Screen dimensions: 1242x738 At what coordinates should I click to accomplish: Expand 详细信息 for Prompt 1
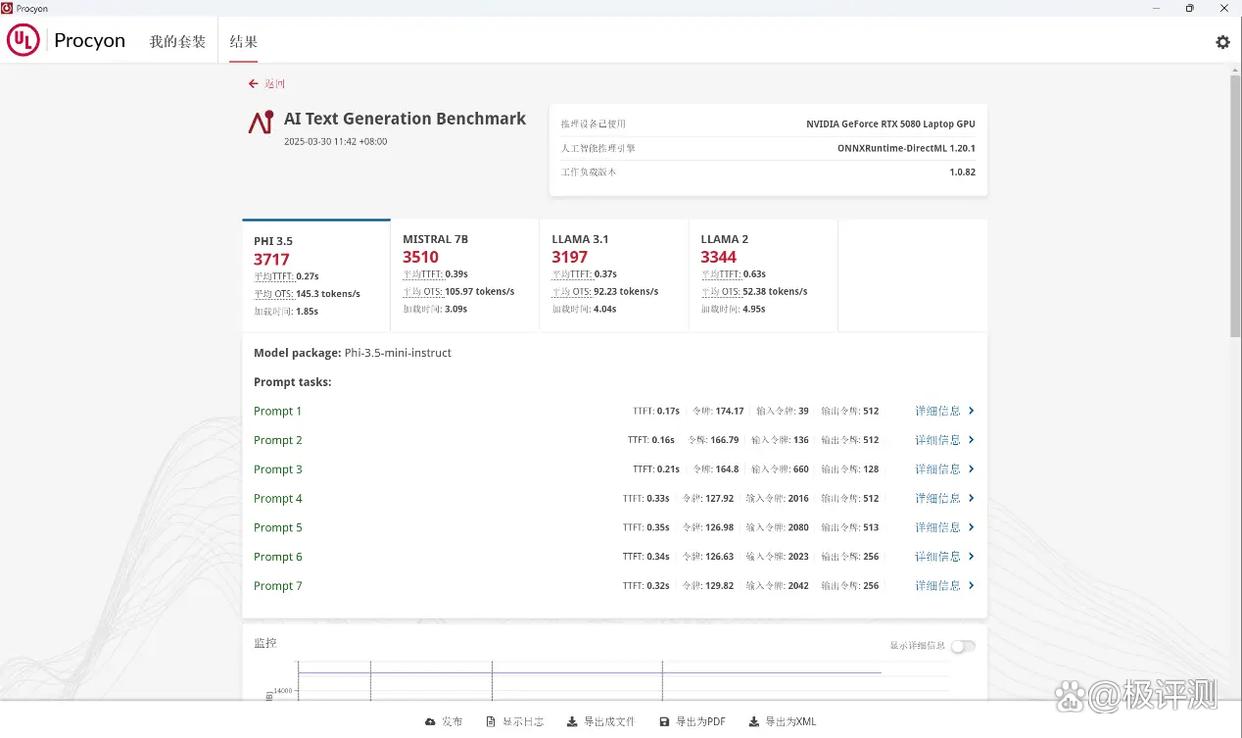tap(945, 411)
